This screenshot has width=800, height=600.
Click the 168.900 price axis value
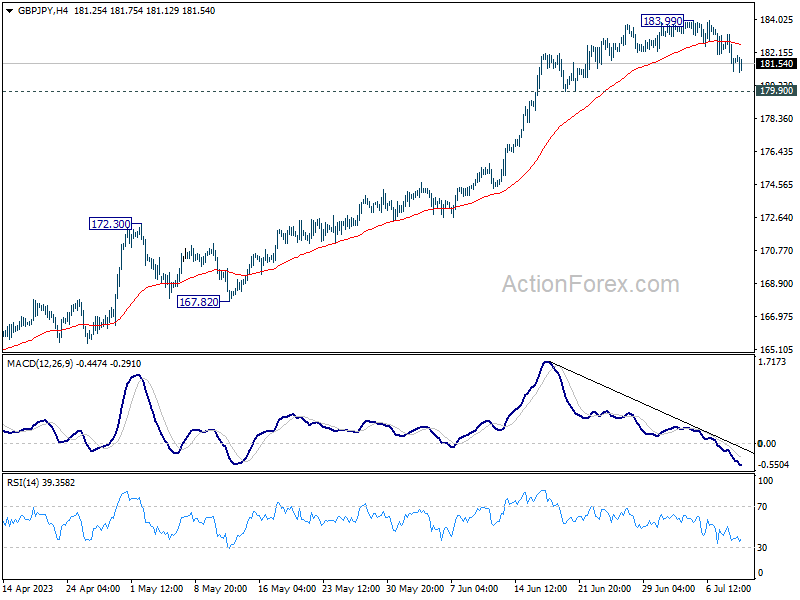pos(777,284)
